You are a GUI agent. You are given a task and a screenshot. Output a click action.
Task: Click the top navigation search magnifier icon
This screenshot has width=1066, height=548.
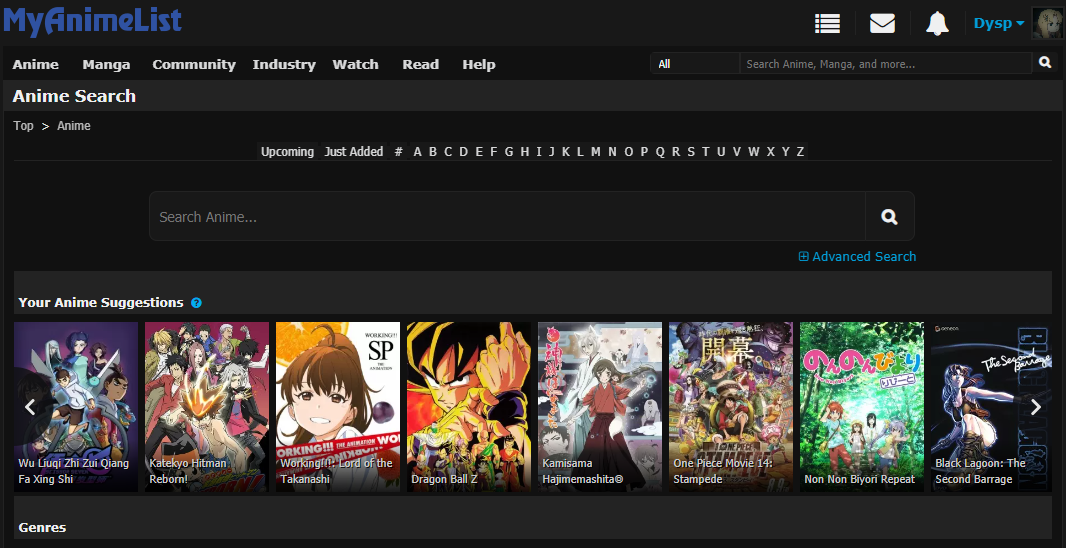click(1045, 63)
